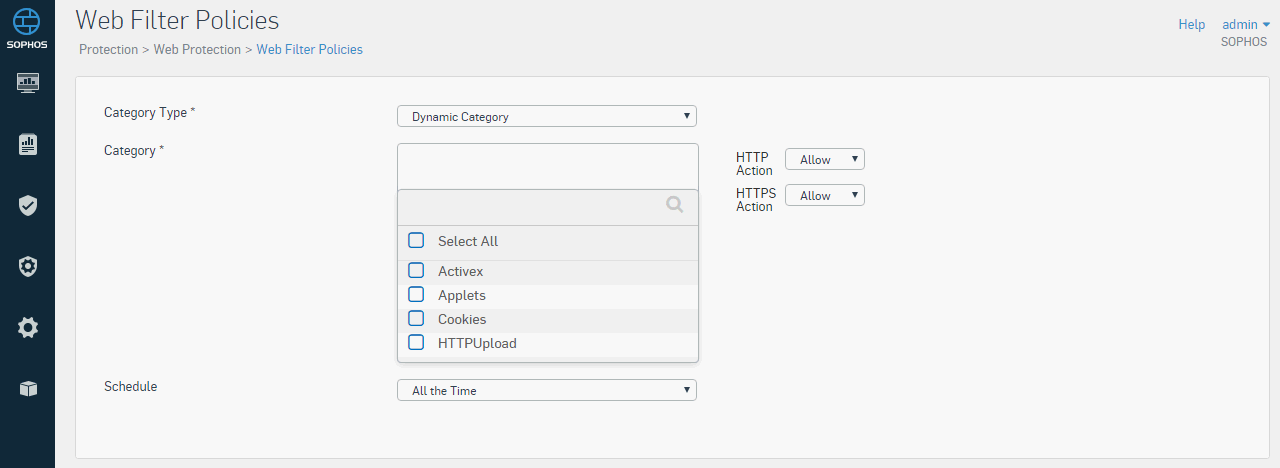Open the Objects cube sidebar icon
This screenshot has height=468, width=1280.
[28, 389]
